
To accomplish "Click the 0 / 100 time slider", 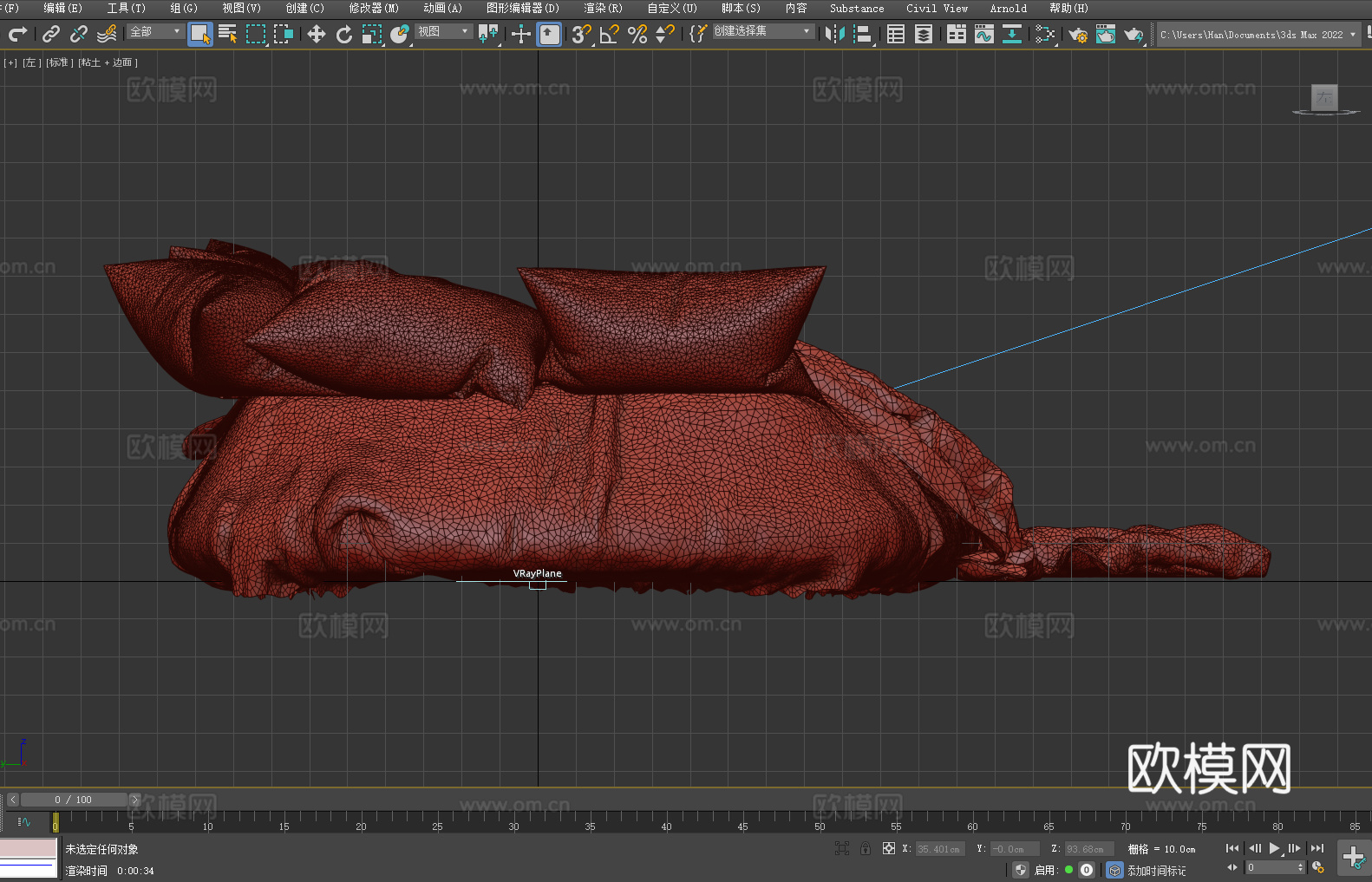I will 74,800.
